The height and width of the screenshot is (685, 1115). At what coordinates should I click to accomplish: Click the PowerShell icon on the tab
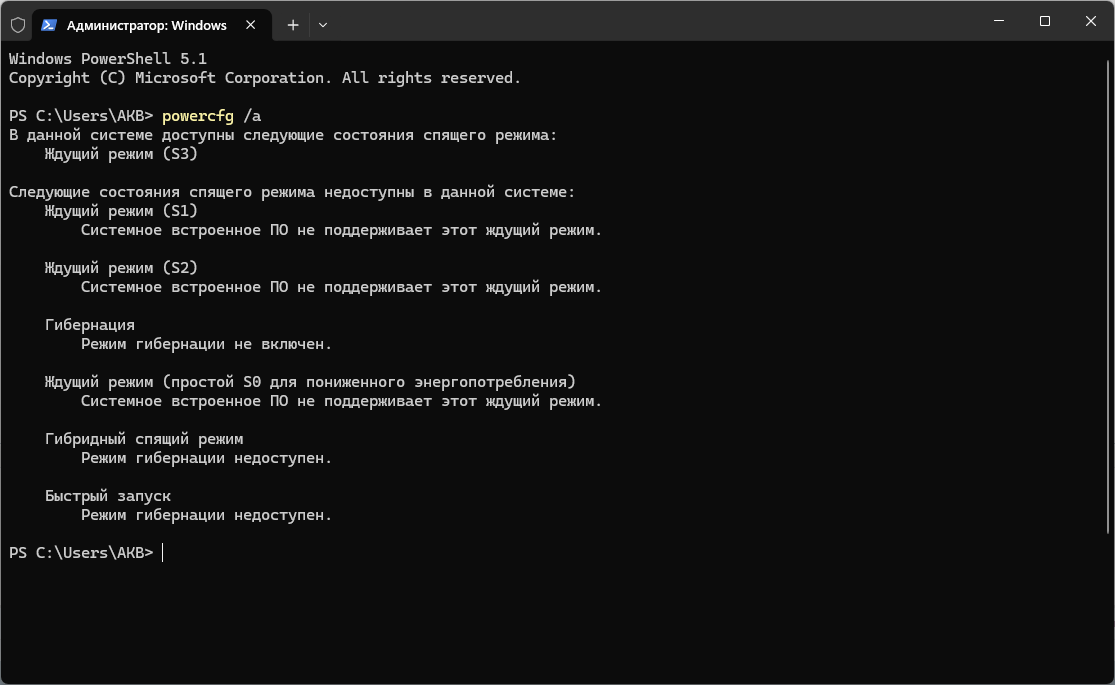pyautogui.click(x=48, y=25)
